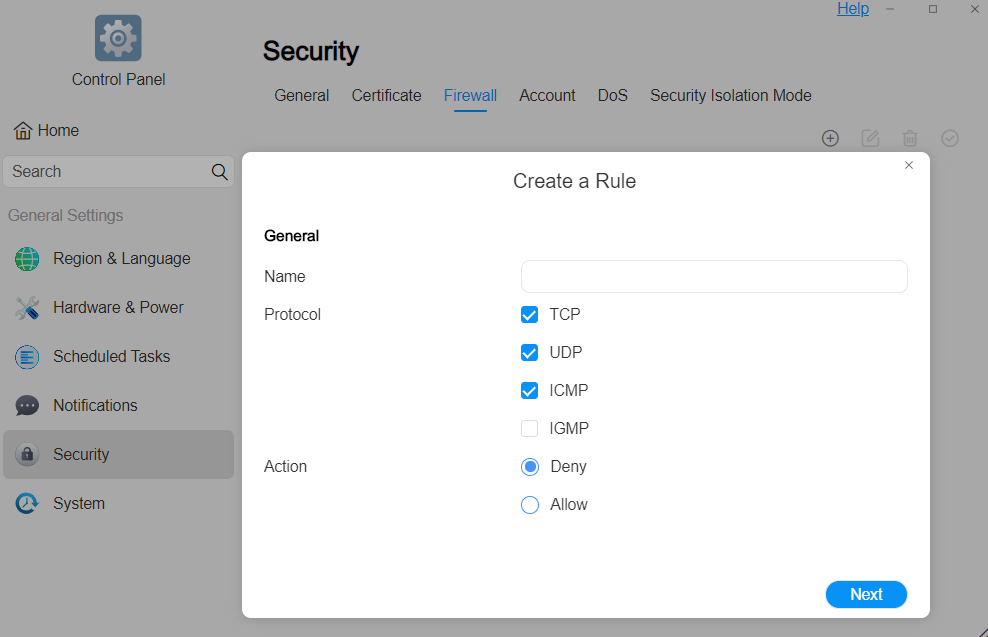Open the Help link
The image size is (988, 637).
[x=852, y=9]
